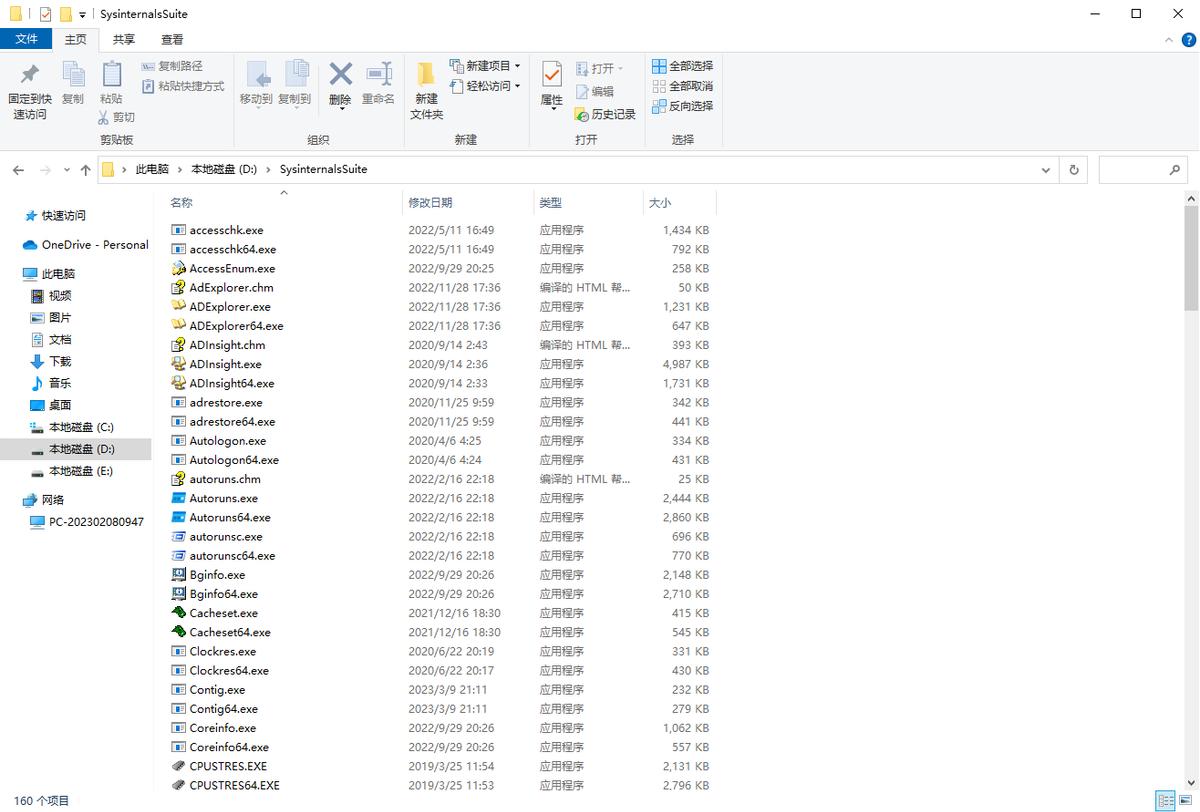Click 固定到快速访问 (Pin to Quick access)
Screen dimensions: 1200x812
click(29, 86)
